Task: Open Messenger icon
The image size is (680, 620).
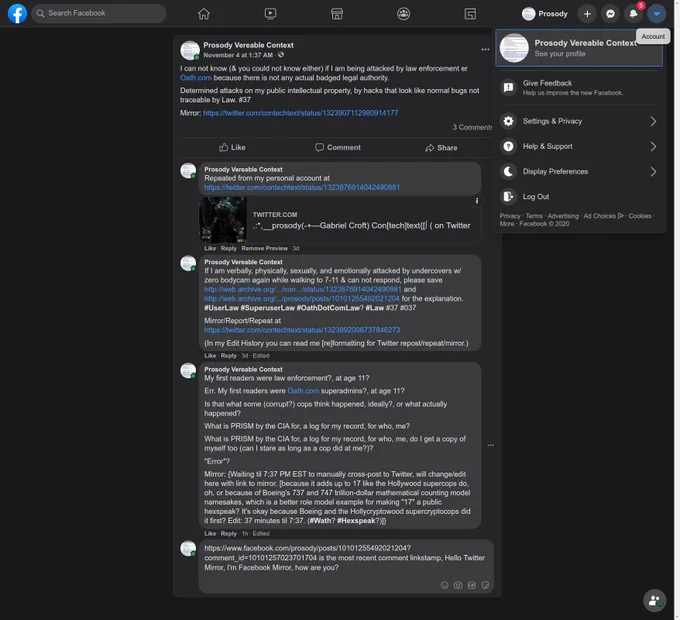Action: coord(610,14)
